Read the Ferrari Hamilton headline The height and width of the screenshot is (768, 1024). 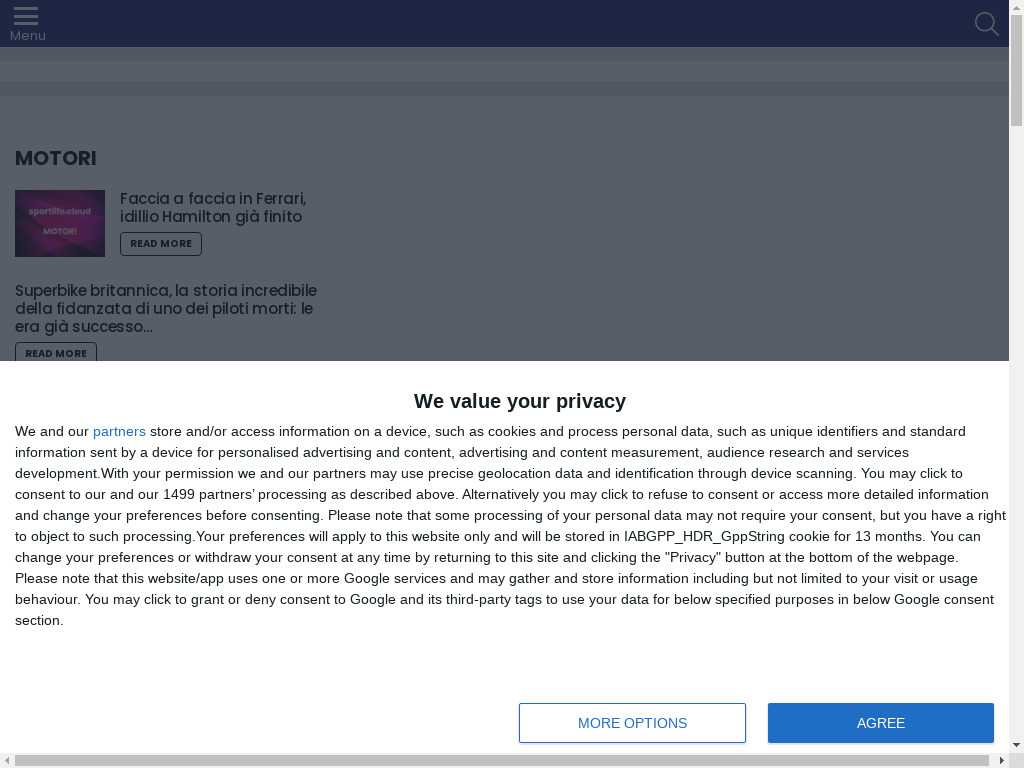(213, 207)
